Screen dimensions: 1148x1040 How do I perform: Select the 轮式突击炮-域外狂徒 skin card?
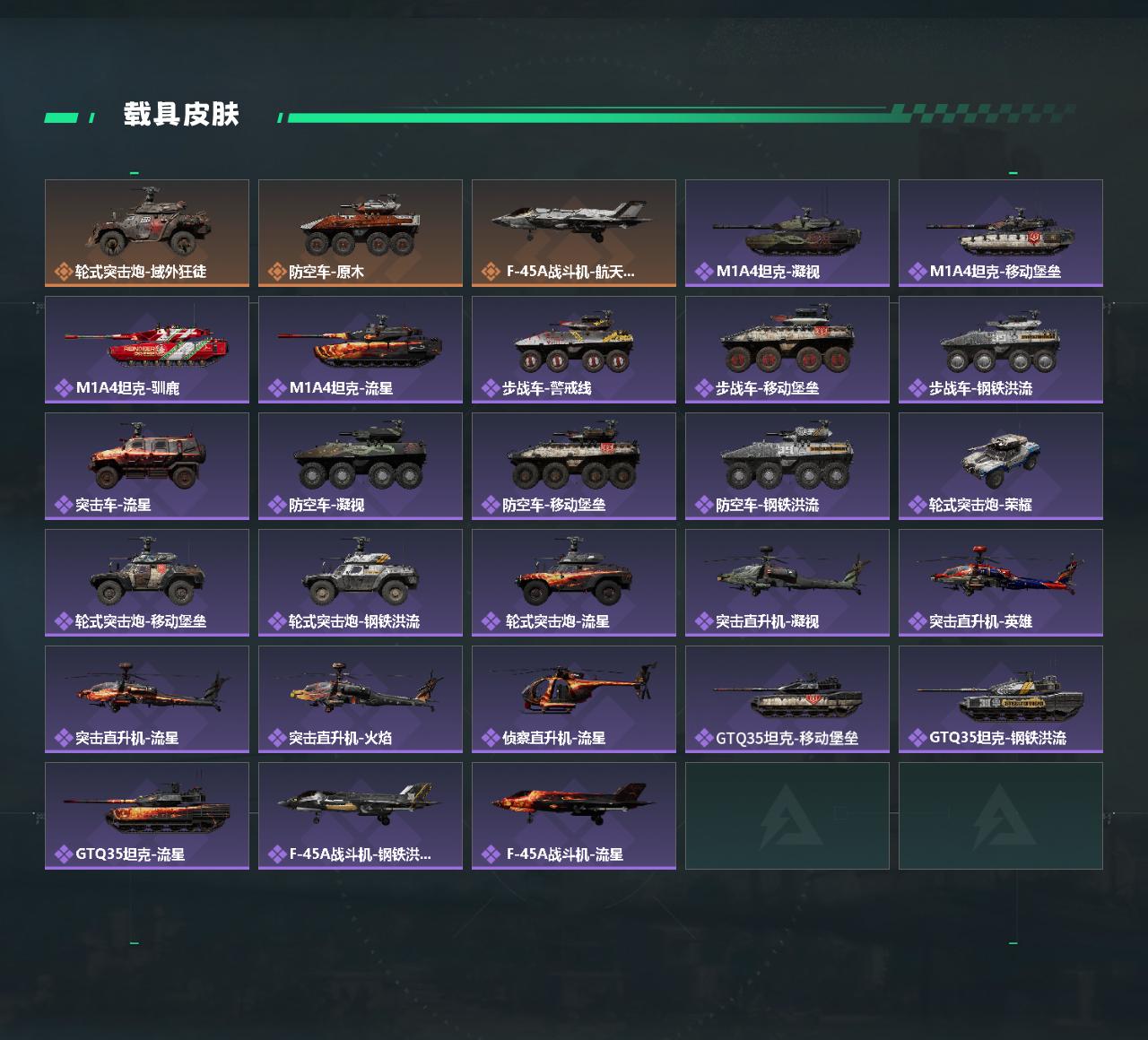147,233
